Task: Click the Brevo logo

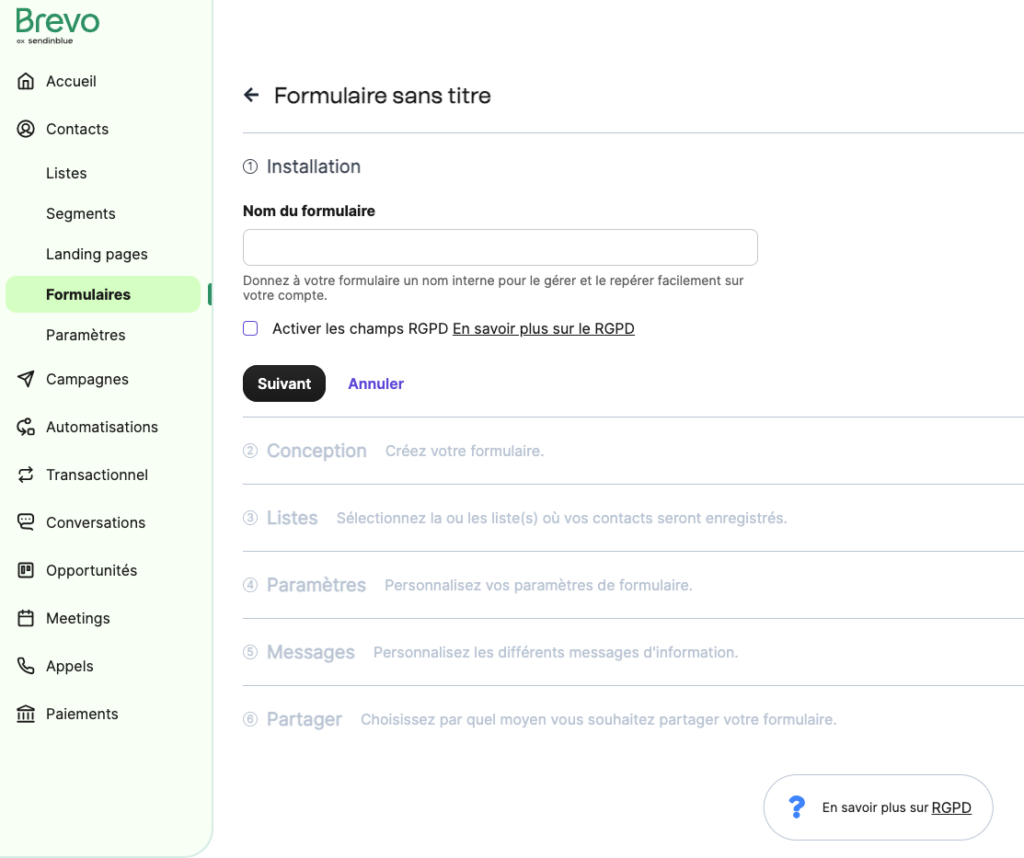Action: point(57,24)
